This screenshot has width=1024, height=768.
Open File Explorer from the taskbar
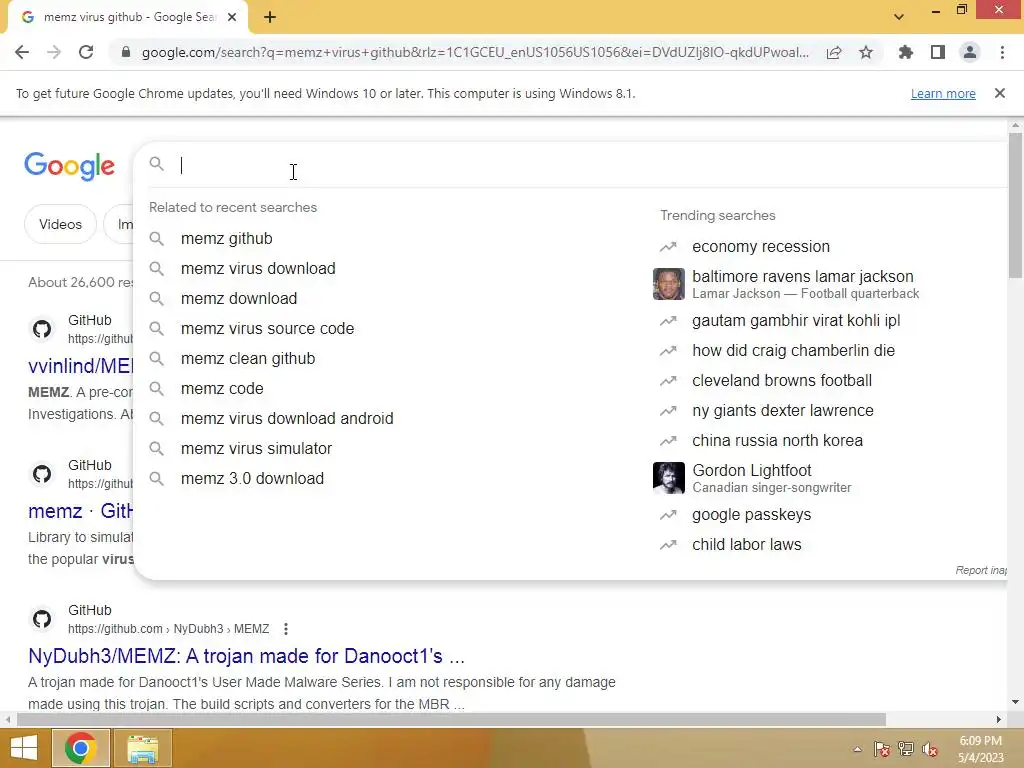pyautogui.click(x=142, y=748)
